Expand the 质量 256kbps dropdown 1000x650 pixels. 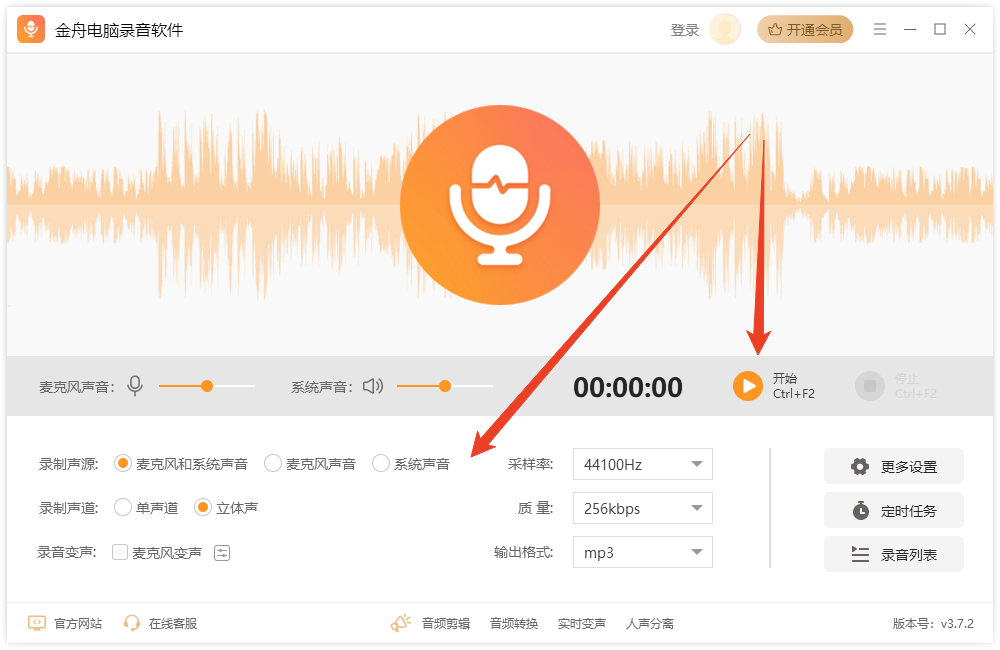coord(642,508)
